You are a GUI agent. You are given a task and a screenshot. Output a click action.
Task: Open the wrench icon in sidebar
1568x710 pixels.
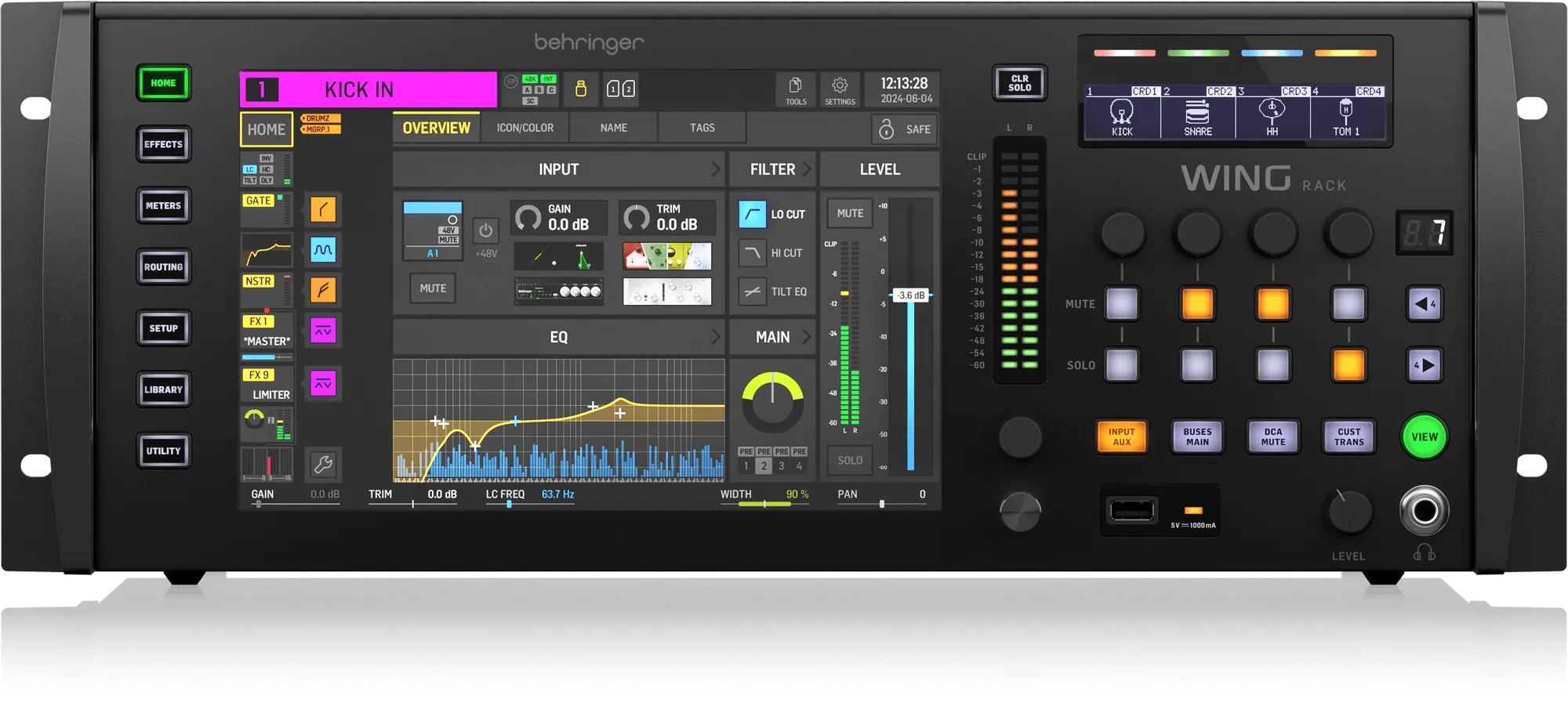(323, 465)
